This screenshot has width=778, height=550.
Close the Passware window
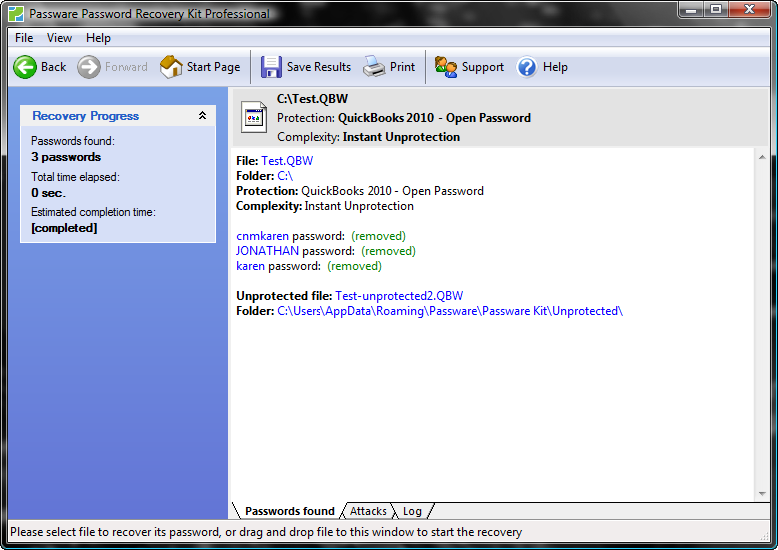[750, 9]
